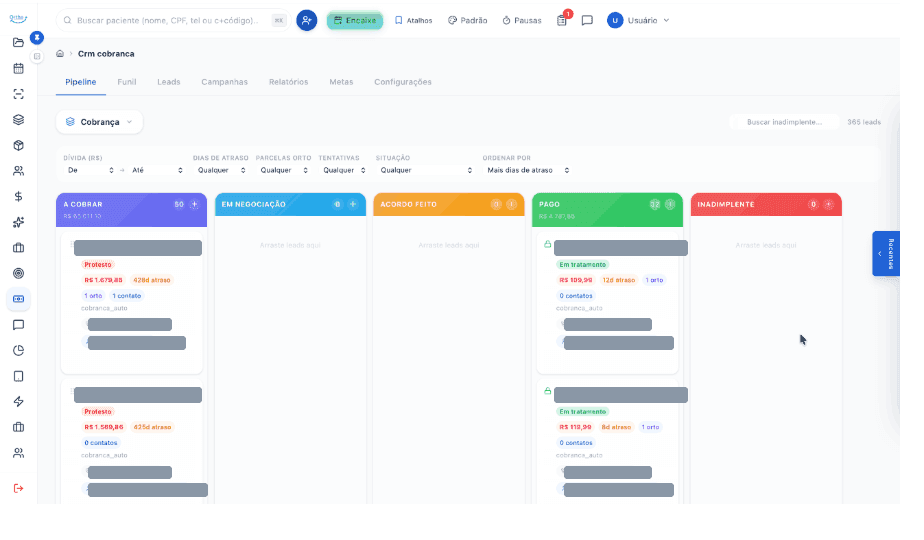Open the messages icon in the top bar

587,20
